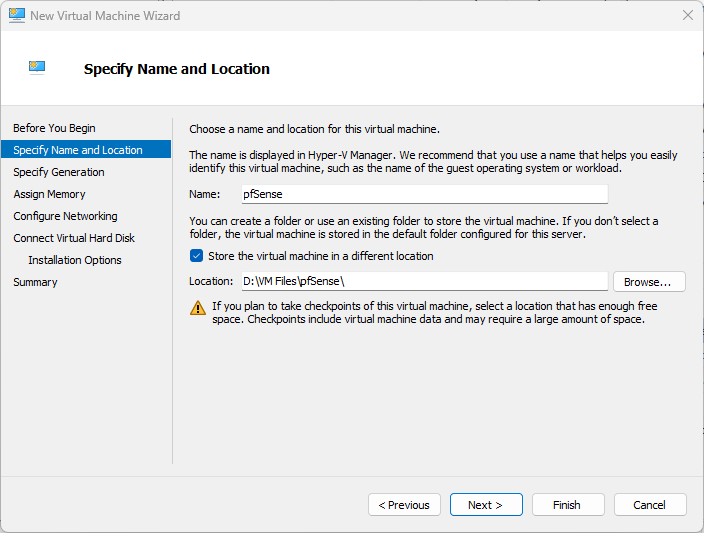Jump to the Specify Generation step
This screenshot has height=533, width=704.
click(59, 172)
